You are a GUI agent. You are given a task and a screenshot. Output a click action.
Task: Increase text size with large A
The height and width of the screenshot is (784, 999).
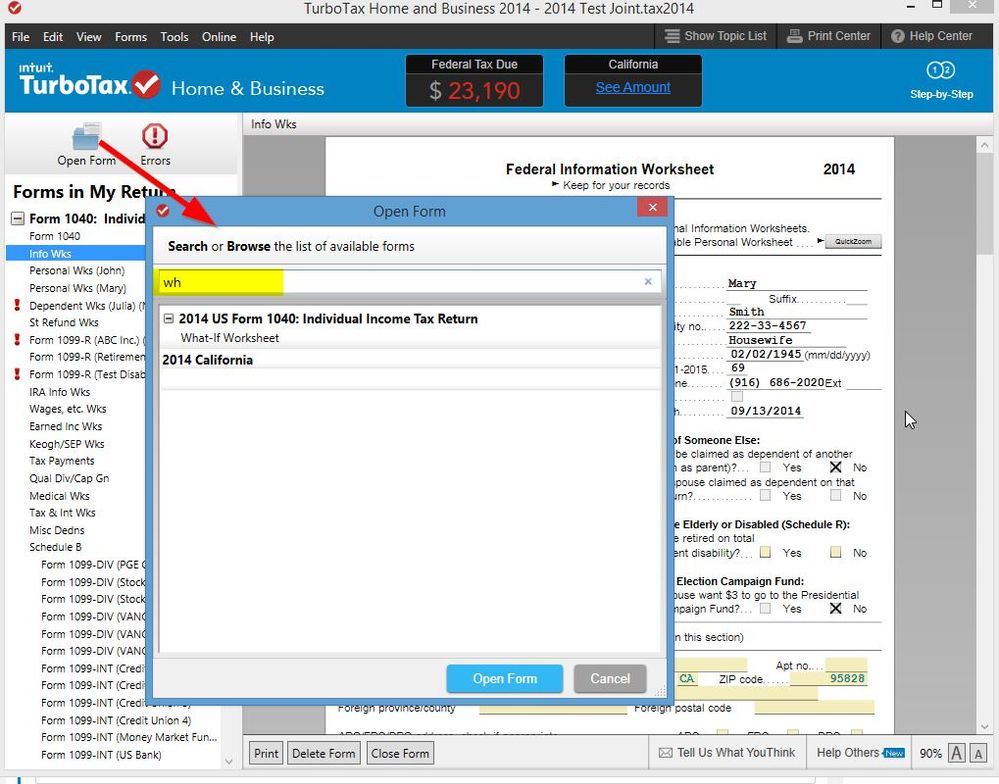tap(956, 753)
